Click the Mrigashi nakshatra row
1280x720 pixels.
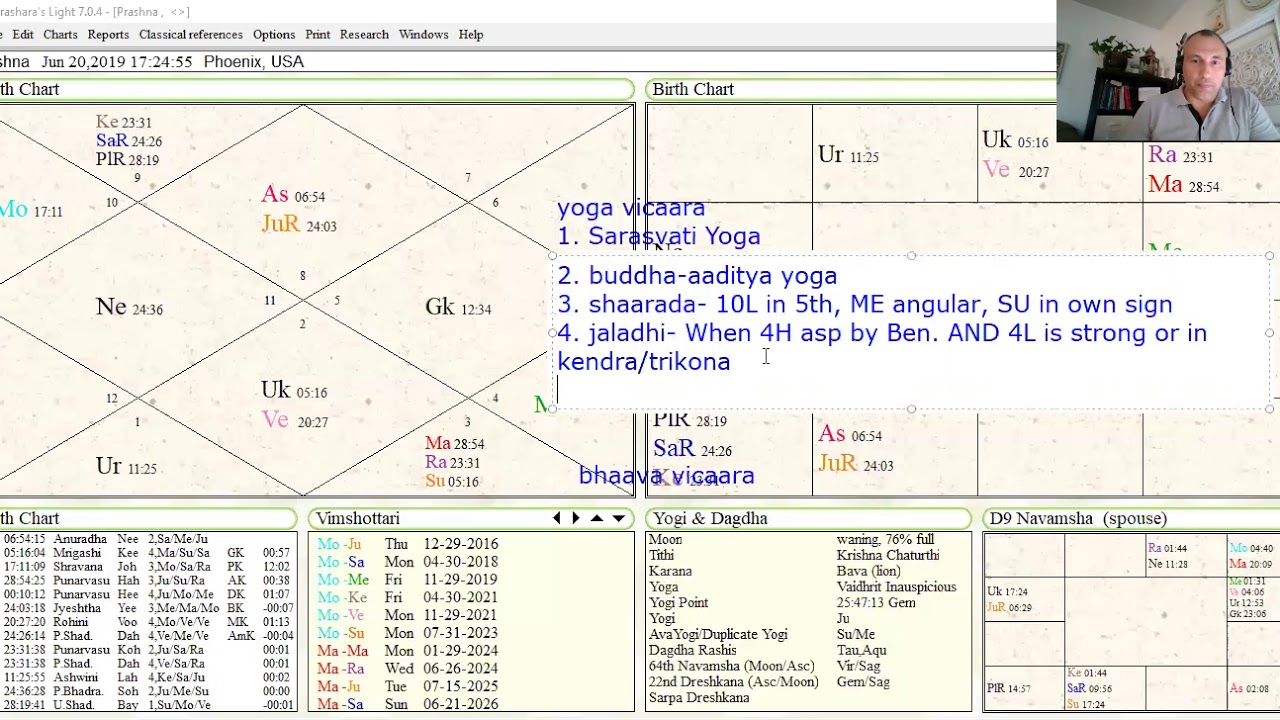pos(145,553)
